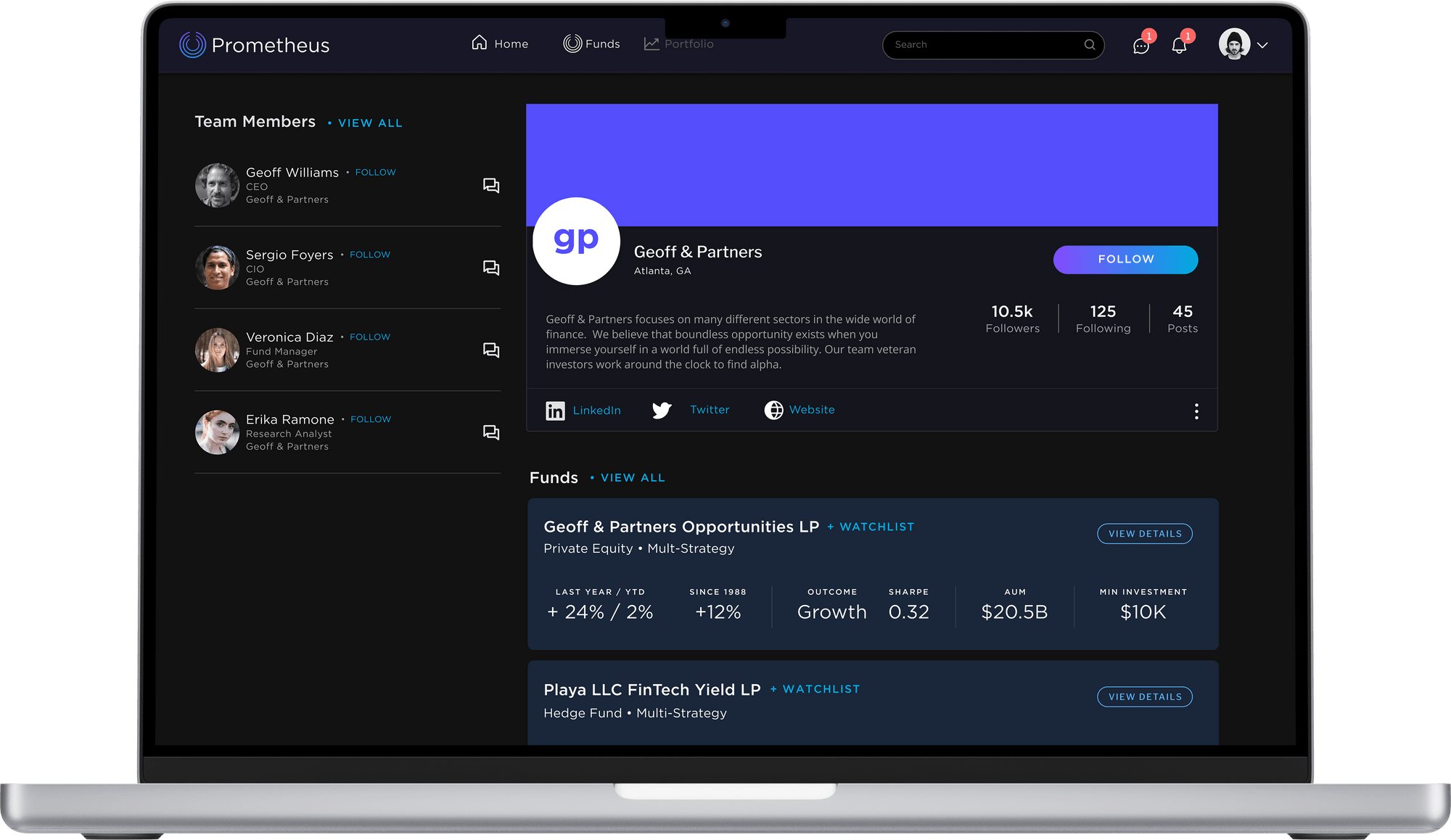This screenshot has width=1451, height=840.
Task: Click the Portfolio chart icon
Action: pyautogui.click(x=651, y=44)
